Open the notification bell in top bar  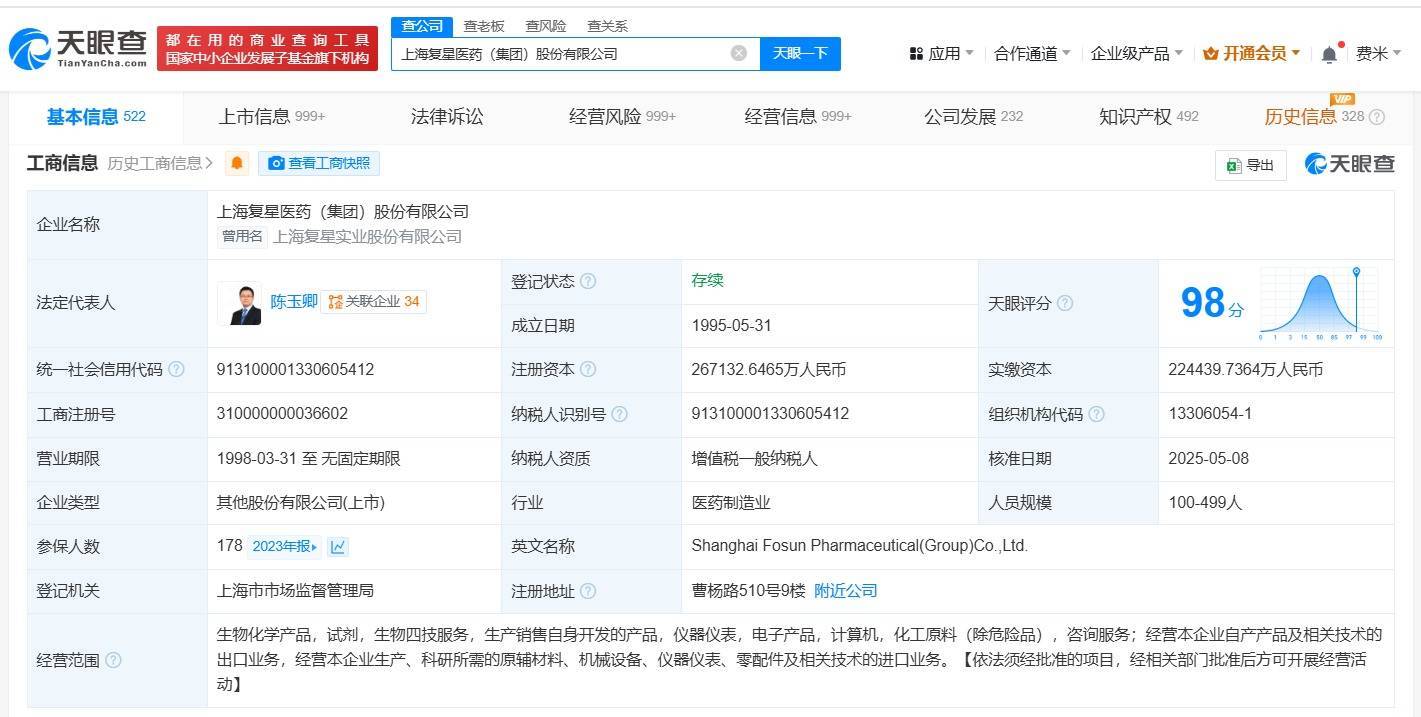[x=1329, y=54]
